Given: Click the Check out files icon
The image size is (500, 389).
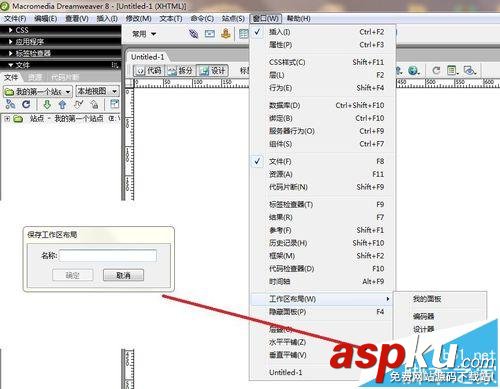Looking at the screenshot, I should click(78, 105).
